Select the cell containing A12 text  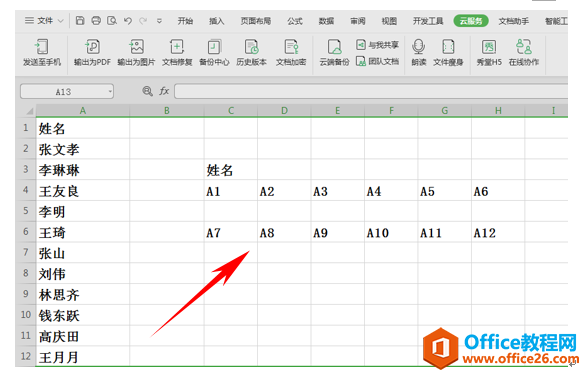click(x=498, y=232)
